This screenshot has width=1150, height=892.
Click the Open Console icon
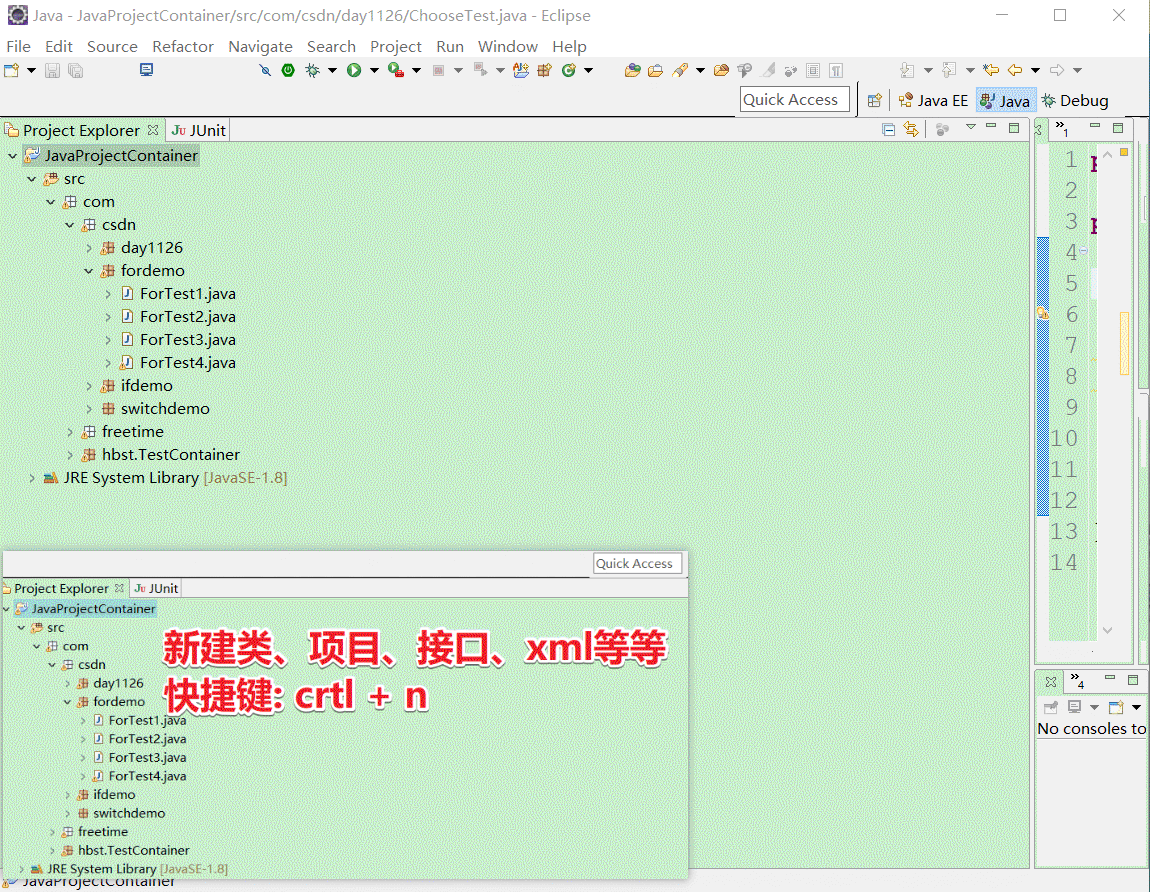[1116, 707]
